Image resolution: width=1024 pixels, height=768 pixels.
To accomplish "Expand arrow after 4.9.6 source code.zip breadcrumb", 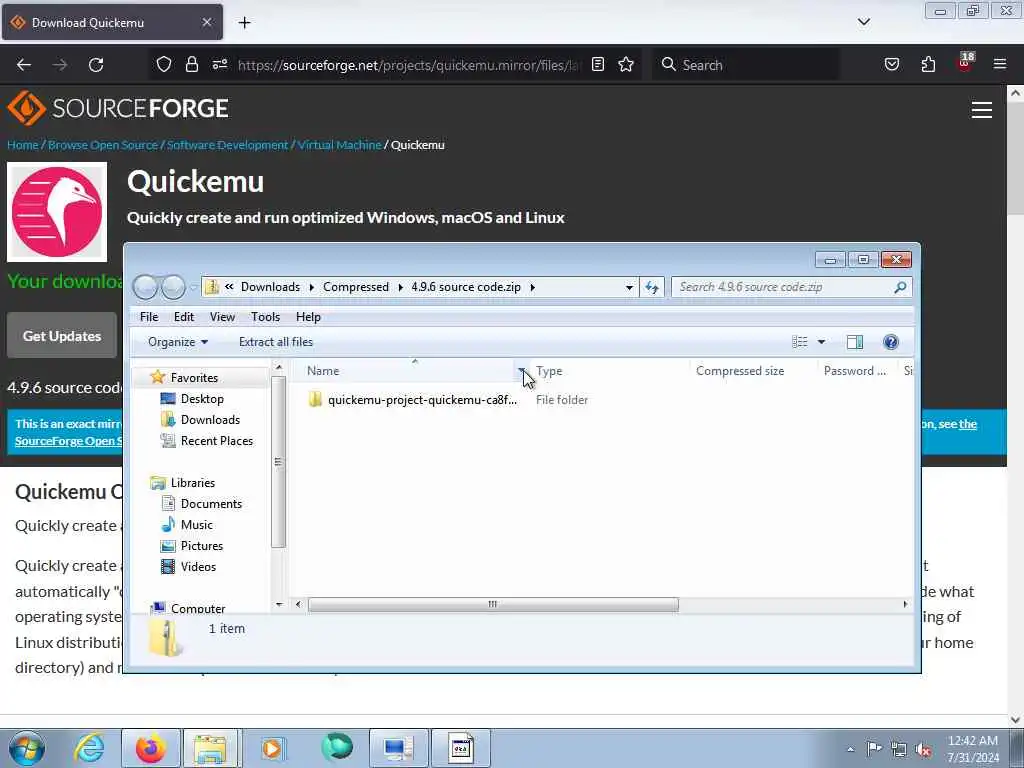I will click(x=533, y=287).
